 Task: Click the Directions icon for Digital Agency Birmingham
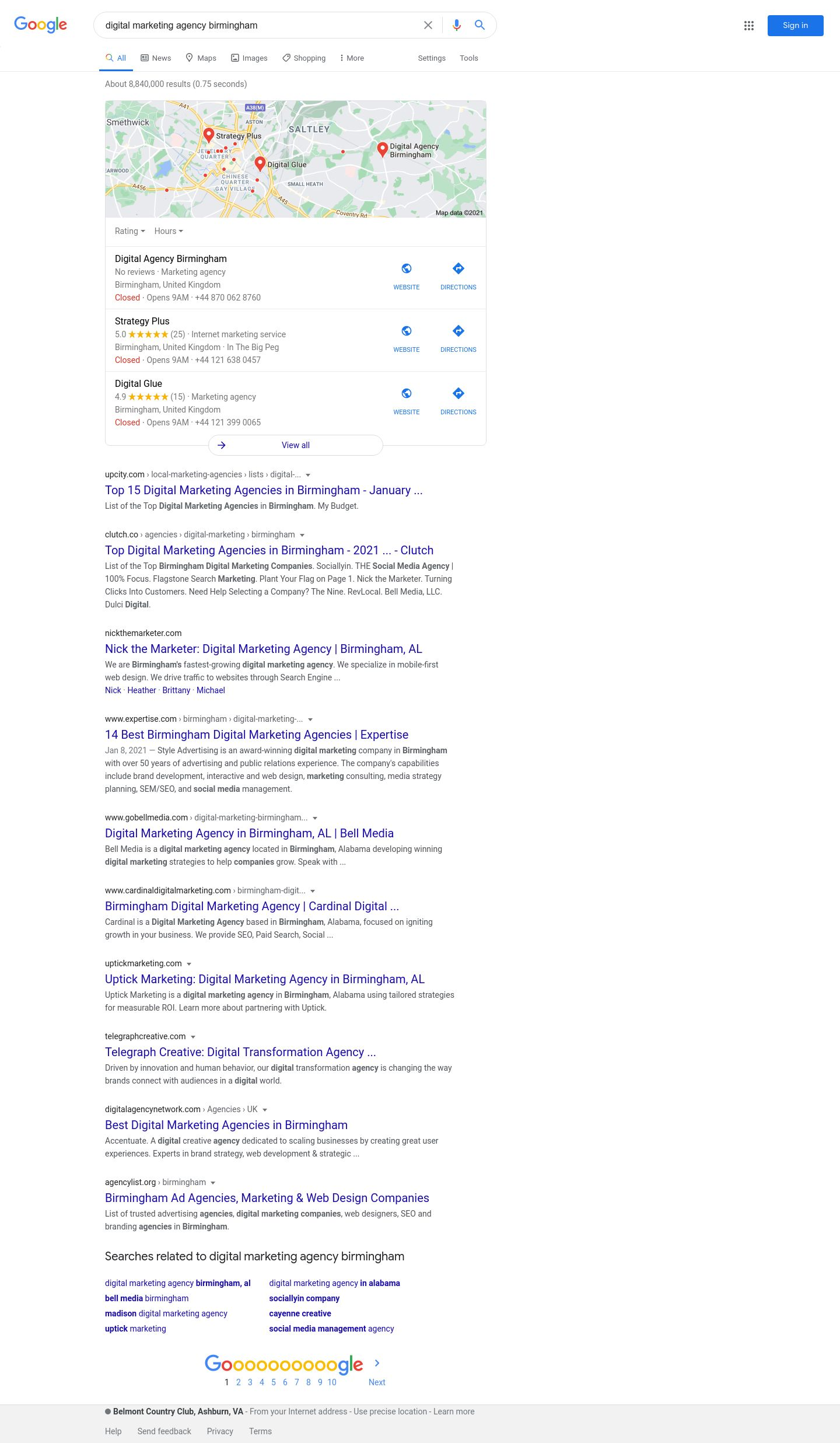pos(459,268)
